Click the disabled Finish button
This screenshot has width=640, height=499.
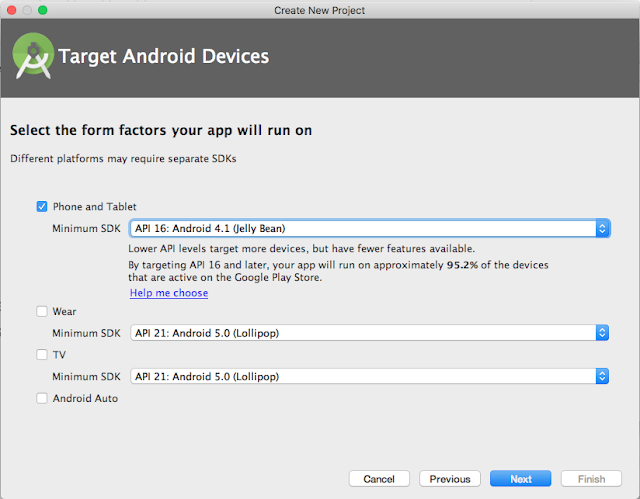pyautogui.click(x=591, y=479)
